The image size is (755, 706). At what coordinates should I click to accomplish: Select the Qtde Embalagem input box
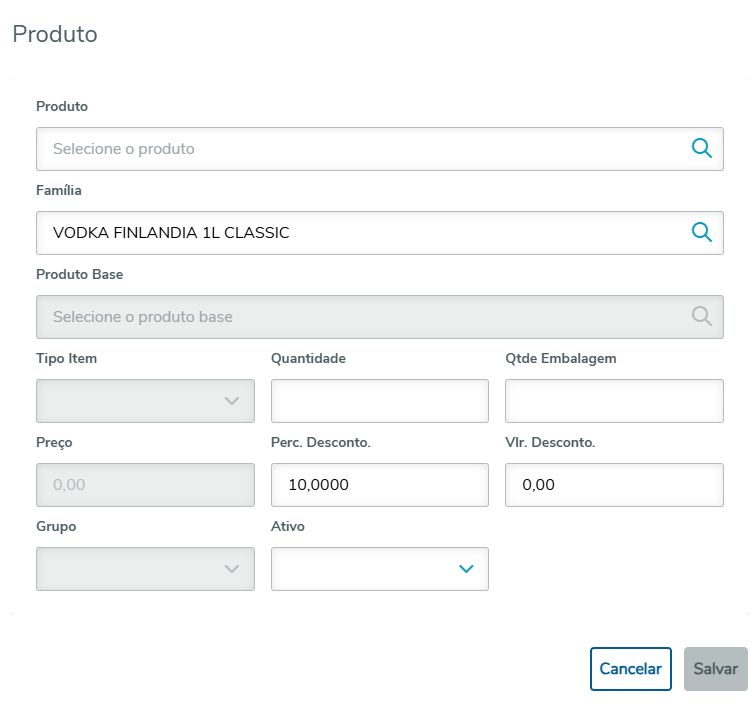[x=614, y=401]
